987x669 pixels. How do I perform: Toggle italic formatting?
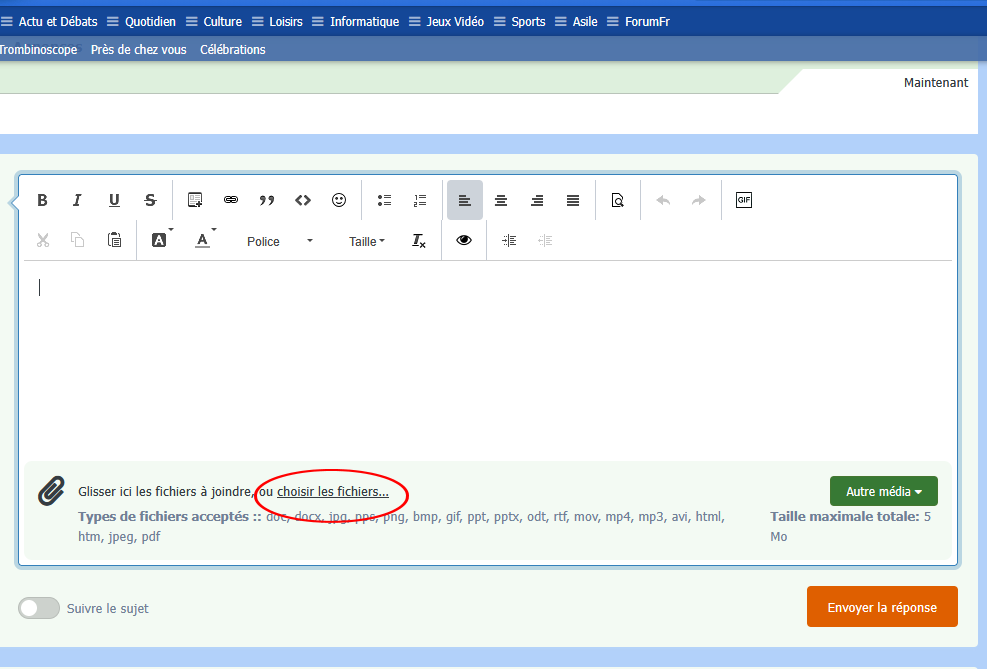(77, 200)
